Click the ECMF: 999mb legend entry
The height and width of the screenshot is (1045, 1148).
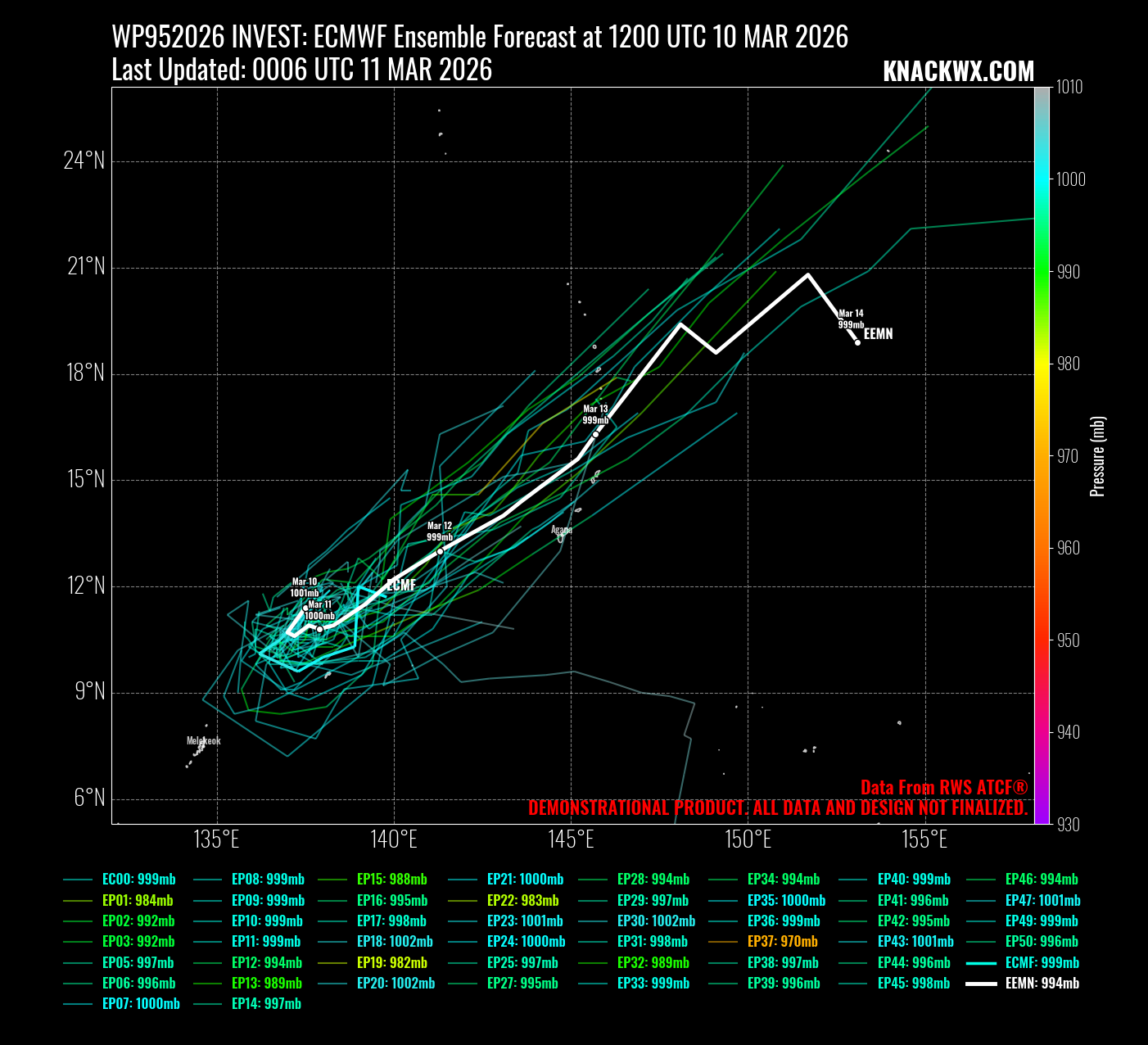click(1042, 963)
